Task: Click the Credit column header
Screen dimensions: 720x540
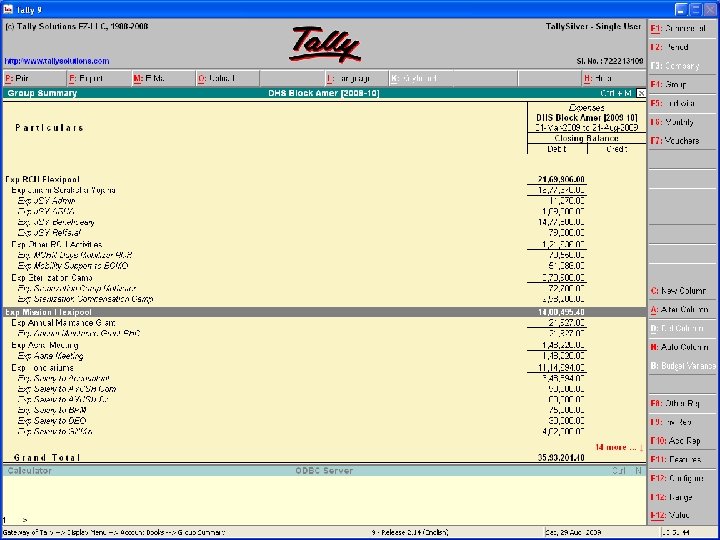Action: coord(616,149)
